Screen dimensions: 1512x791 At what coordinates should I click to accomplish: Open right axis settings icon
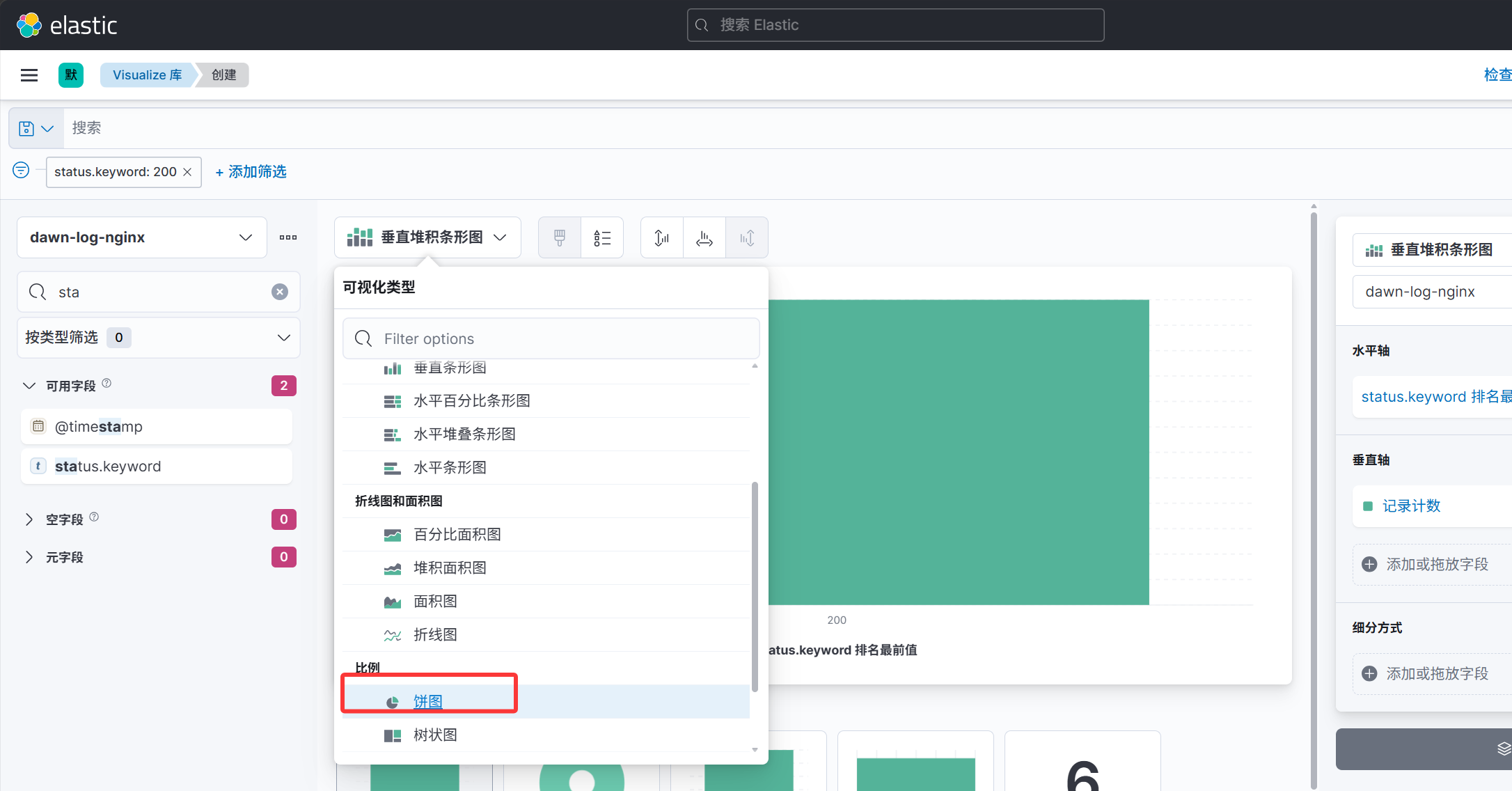pos(747,238)
